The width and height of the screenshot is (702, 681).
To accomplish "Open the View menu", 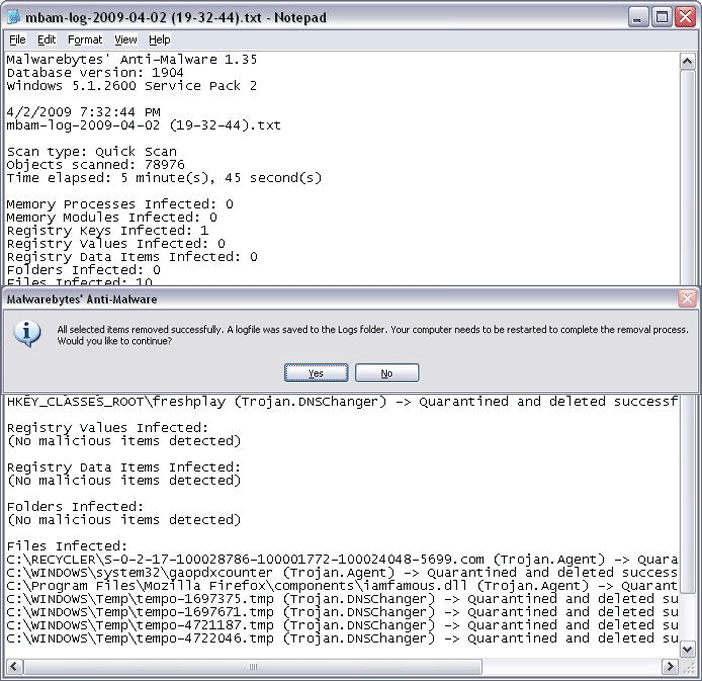I will (x=125, y=40).
